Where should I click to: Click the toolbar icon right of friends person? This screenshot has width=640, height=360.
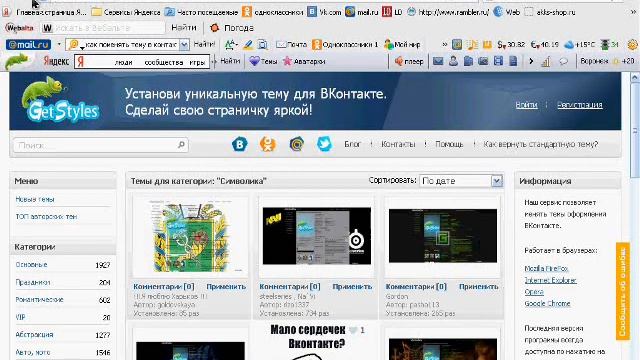[468, 61]
